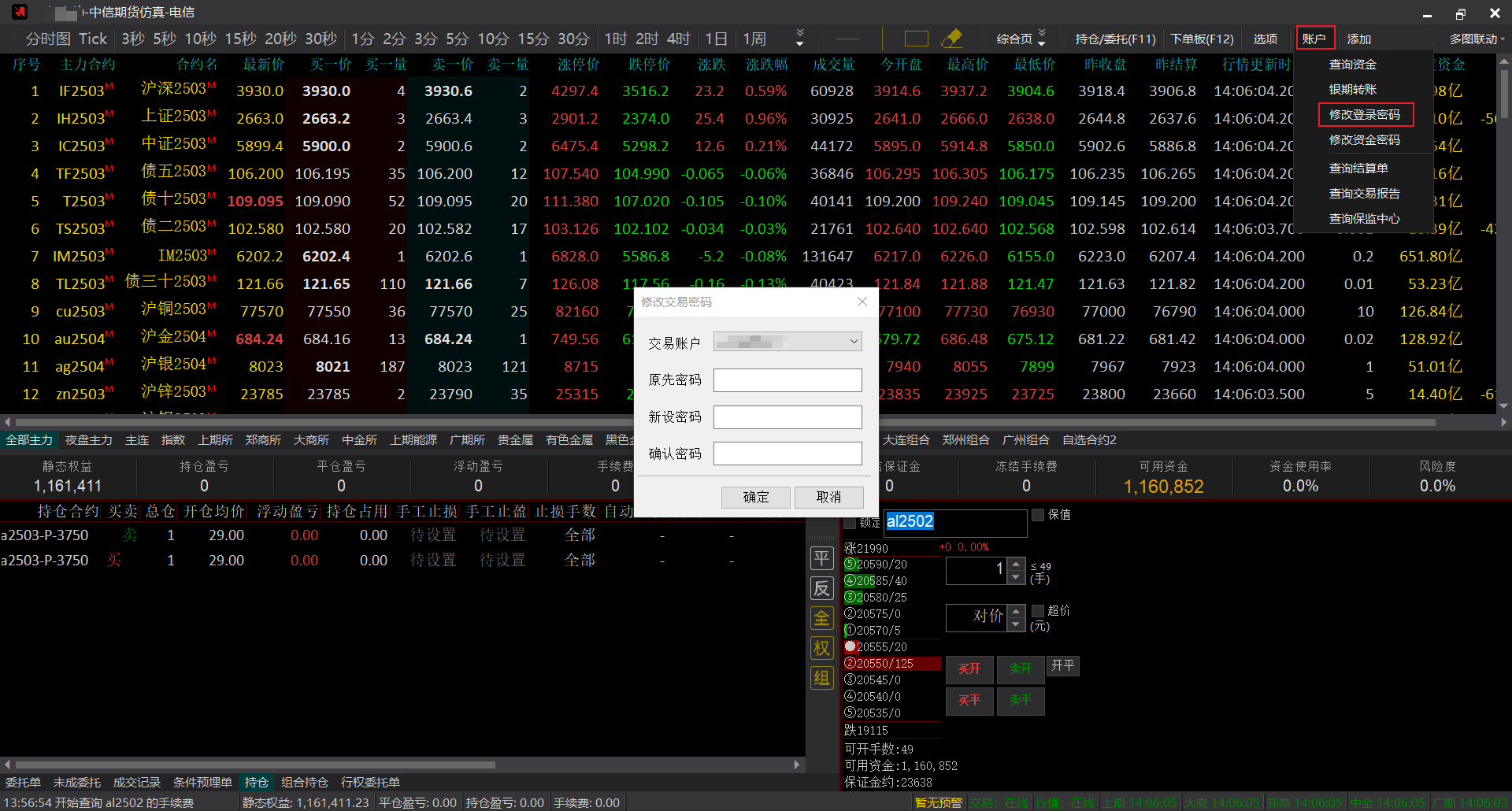Expand the 多图联动 dropdown
The image size is (1512, 811).
1477,39
